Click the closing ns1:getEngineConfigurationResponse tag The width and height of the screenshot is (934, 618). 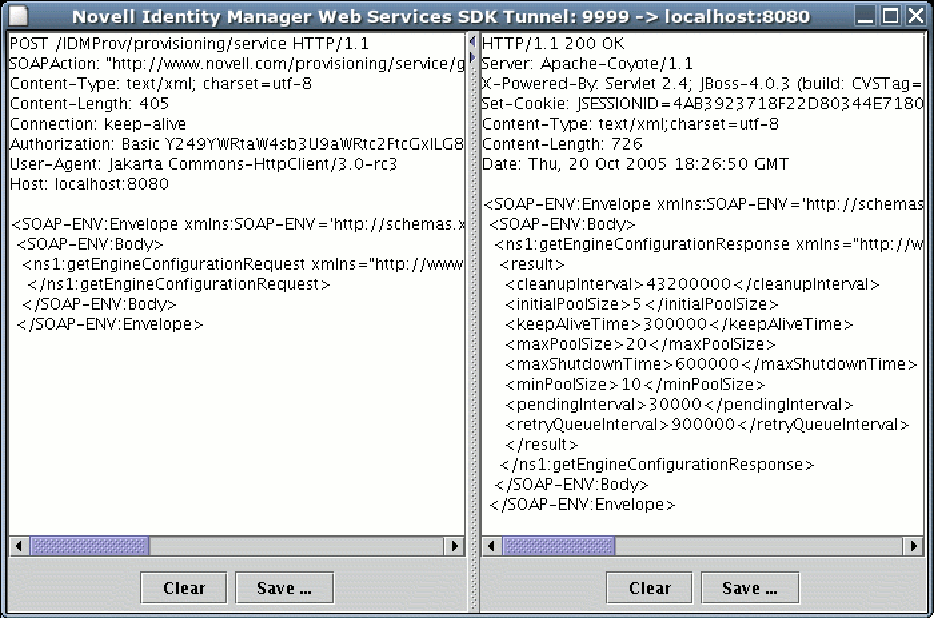(656, 464)
